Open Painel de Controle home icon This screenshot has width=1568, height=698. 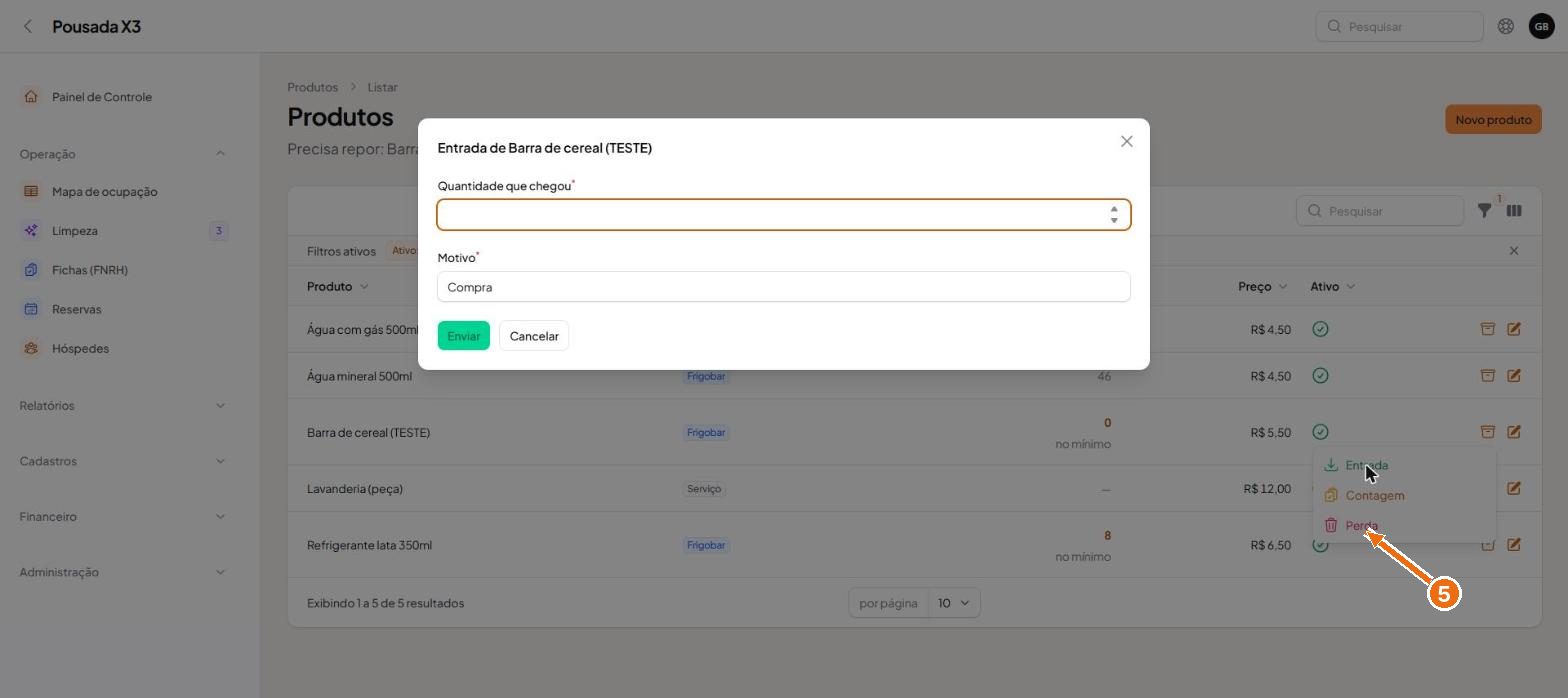click(x=31, y=97)
